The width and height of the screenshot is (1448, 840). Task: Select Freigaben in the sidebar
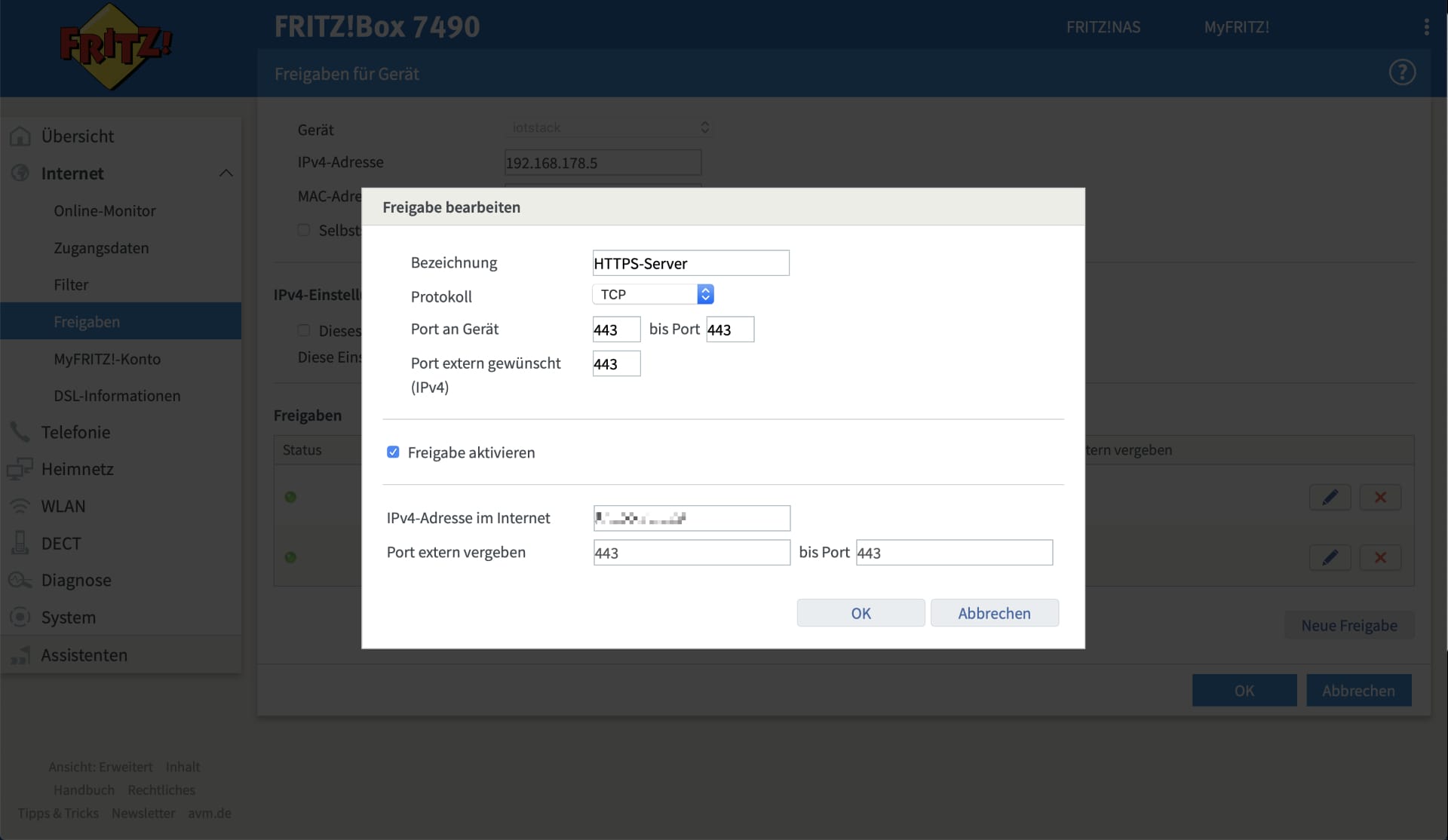tap(121, 321)
